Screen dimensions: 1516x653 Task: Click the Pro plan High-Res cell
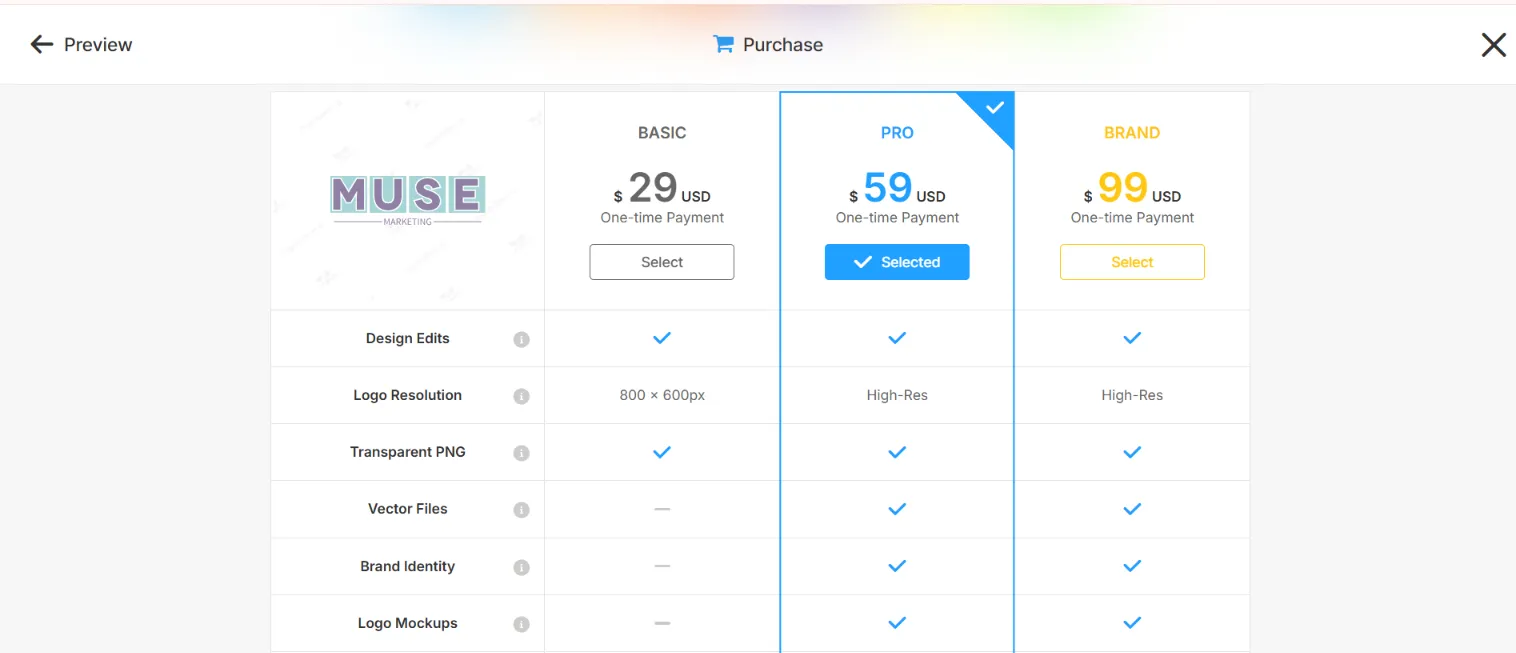897,395
